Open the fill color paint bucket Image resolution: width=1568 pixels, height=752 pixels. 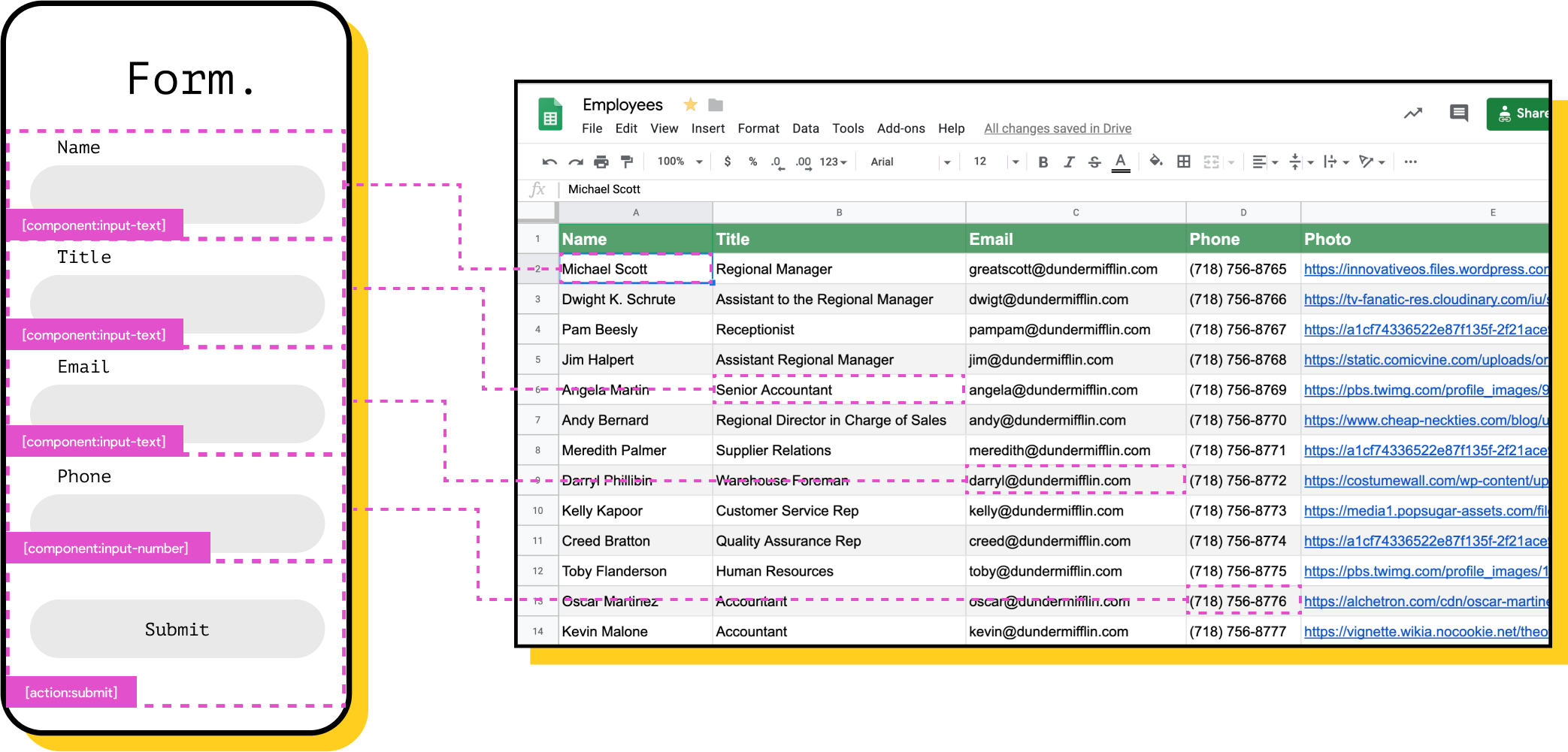point(1156,161)
